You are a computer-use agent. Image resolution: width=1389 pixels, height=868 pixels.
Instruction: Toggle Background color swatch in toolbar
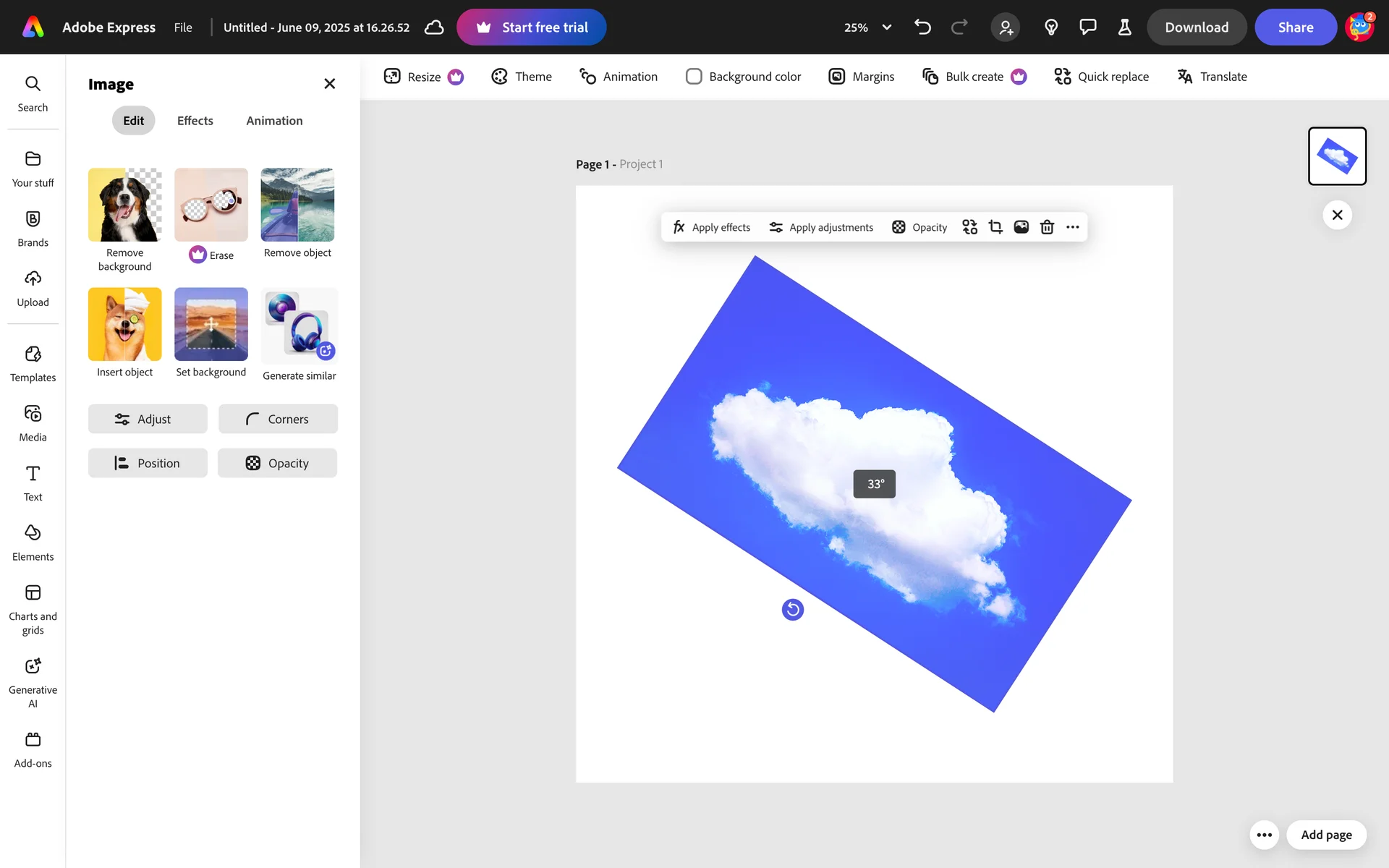694,77
